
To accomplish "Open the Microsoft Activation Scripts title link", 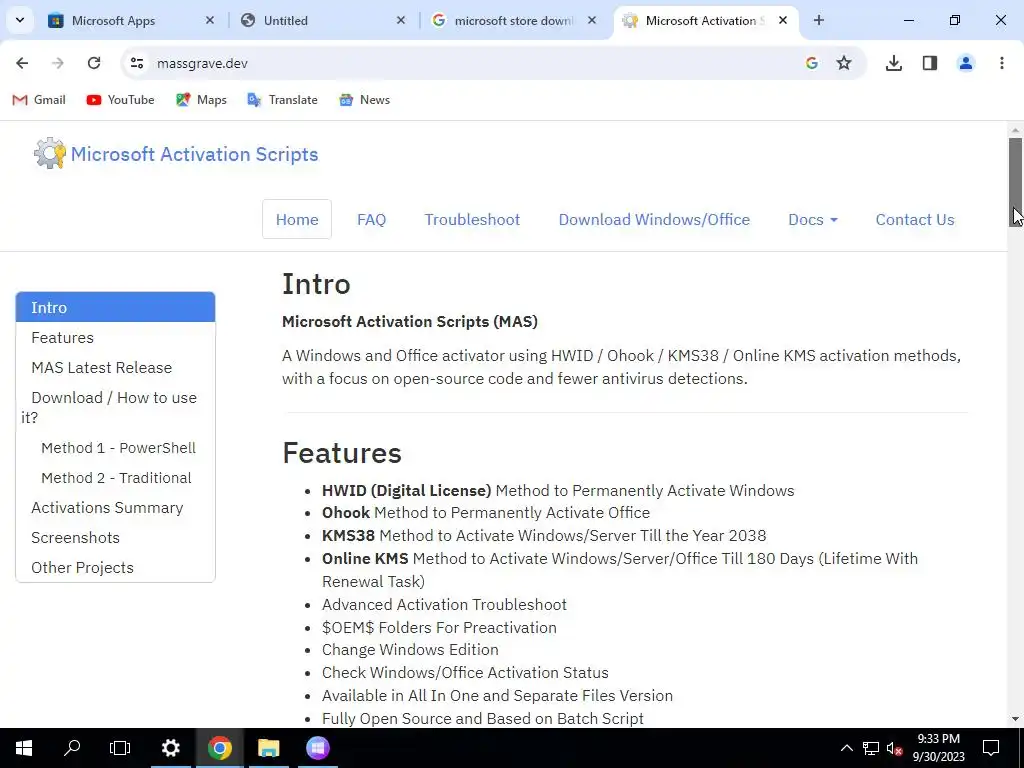I will pos(195,154).
